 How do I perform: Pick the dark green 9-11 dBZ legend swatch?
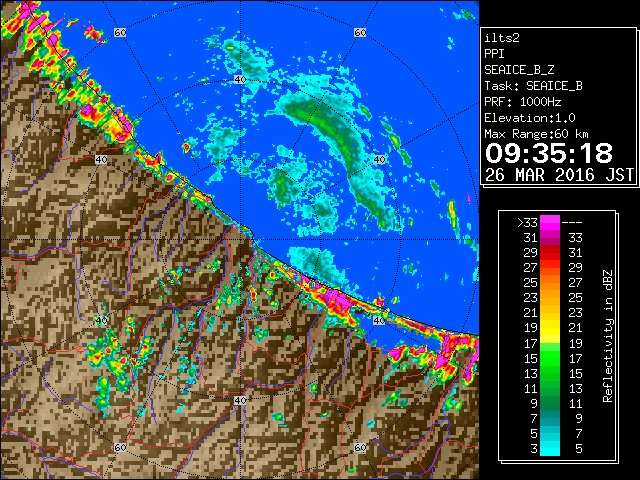550,403
